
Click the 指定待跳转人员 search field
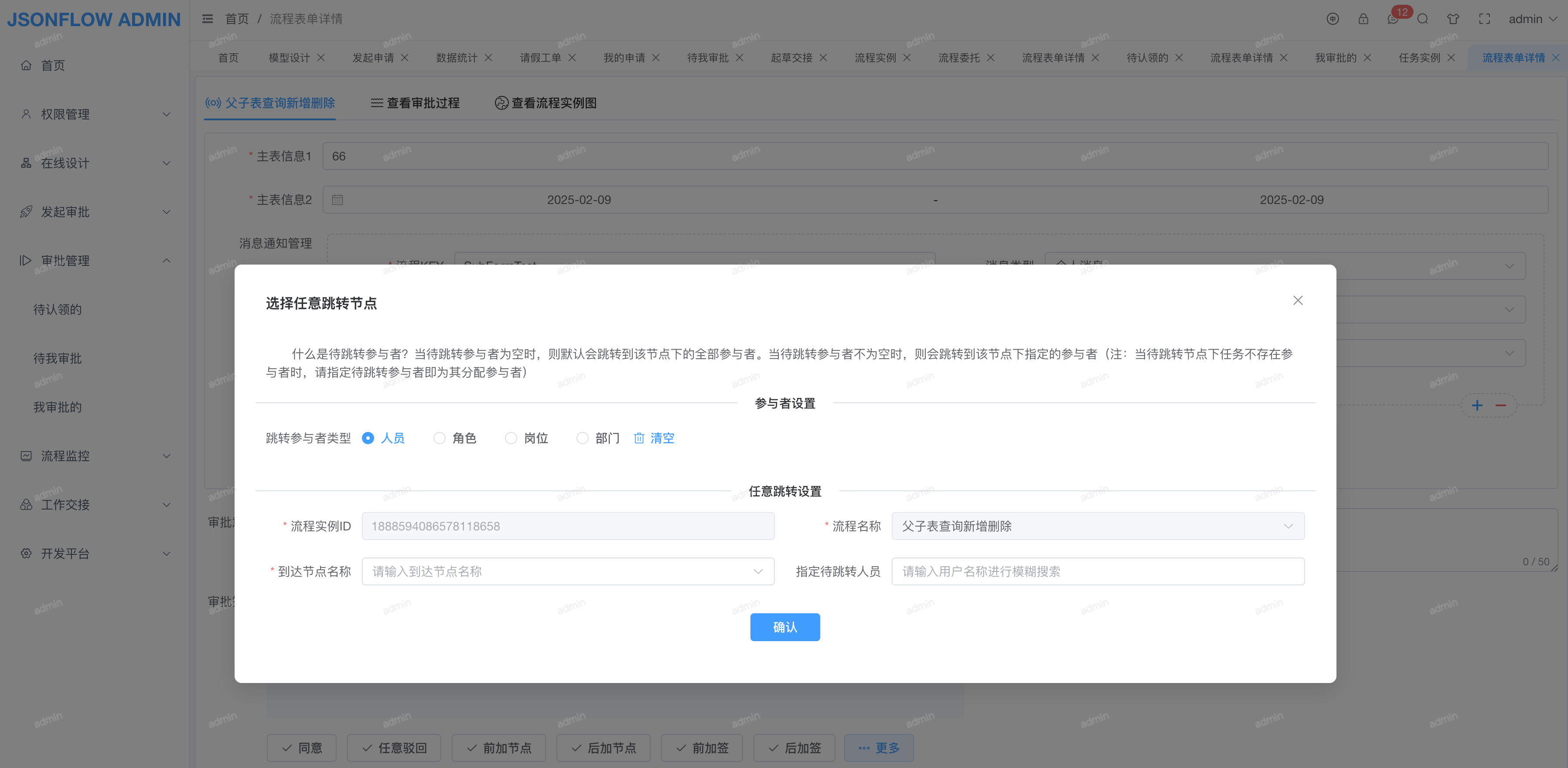(x=1098, y=571)
